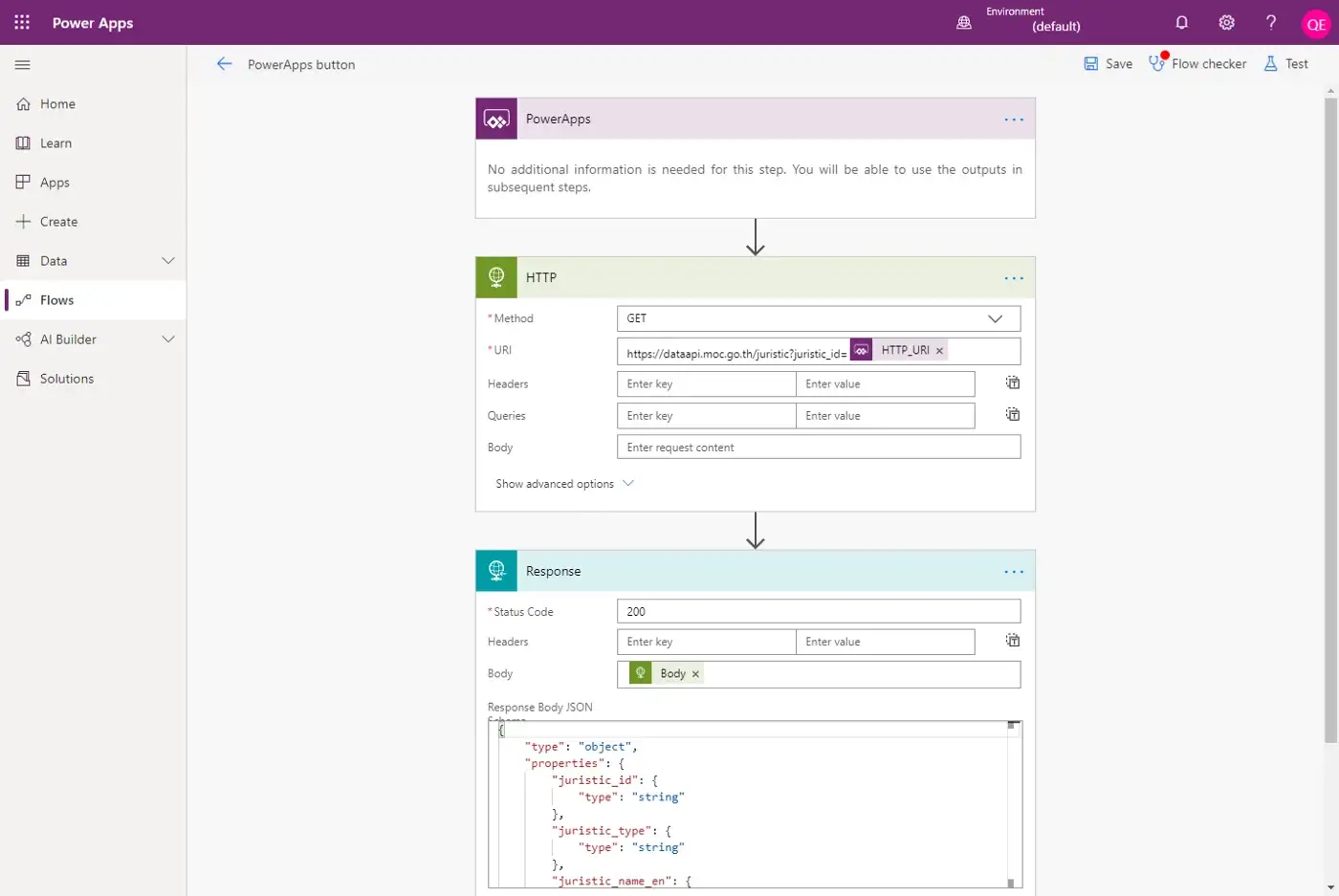1339x896 pixels.
Task: Click the Learn book icon
Action: 24,143
